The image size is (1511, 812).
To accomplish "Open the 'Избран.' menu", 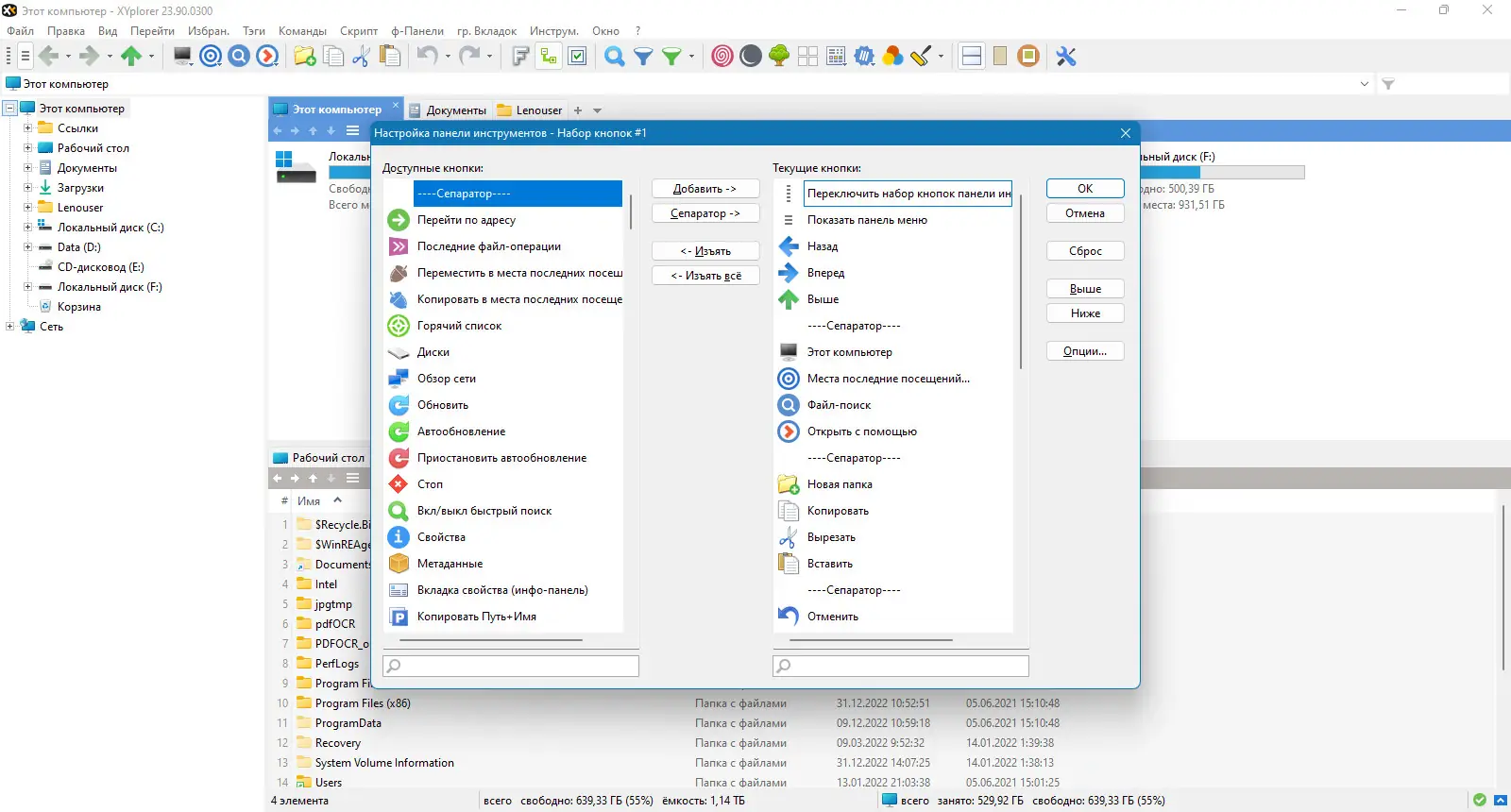I will coord(209,31).
